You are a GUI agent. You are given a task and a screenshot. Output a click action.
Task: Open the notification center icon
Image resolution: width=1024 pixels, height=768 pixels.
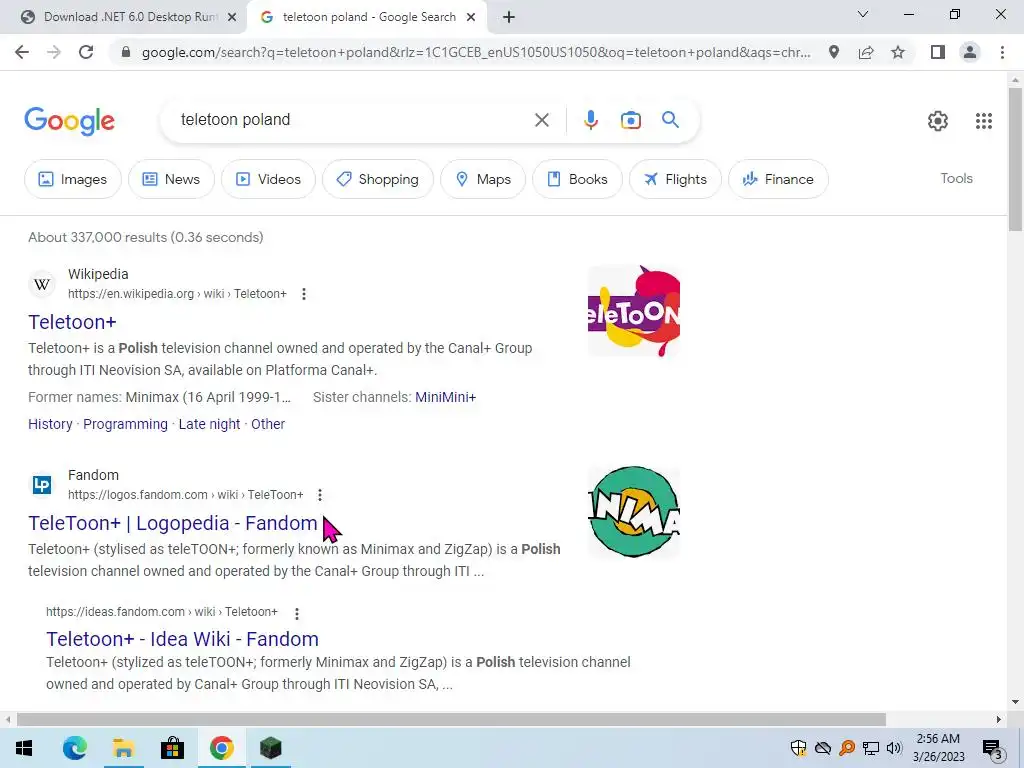tap(992, 748)
